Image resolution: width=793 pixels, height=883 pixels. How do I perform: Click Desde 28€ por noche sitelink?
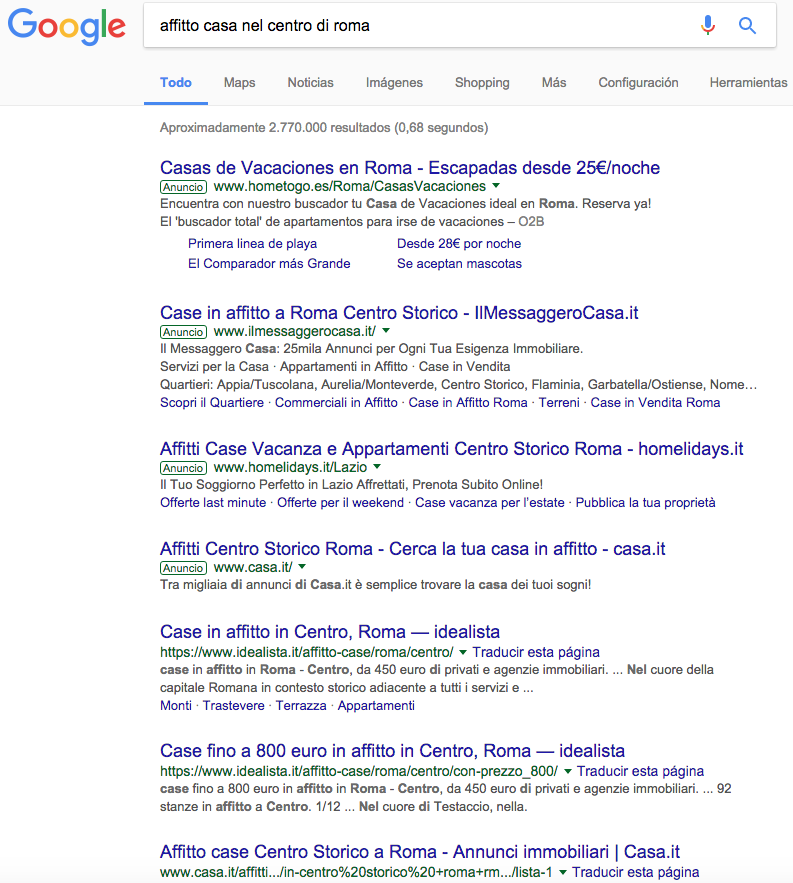459,244
